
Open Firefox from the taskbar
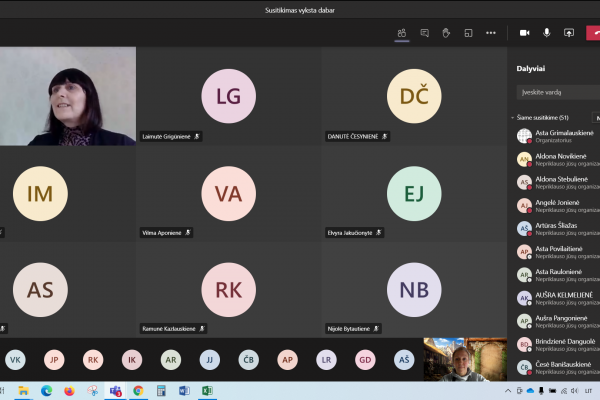click(x=69, y=391)
